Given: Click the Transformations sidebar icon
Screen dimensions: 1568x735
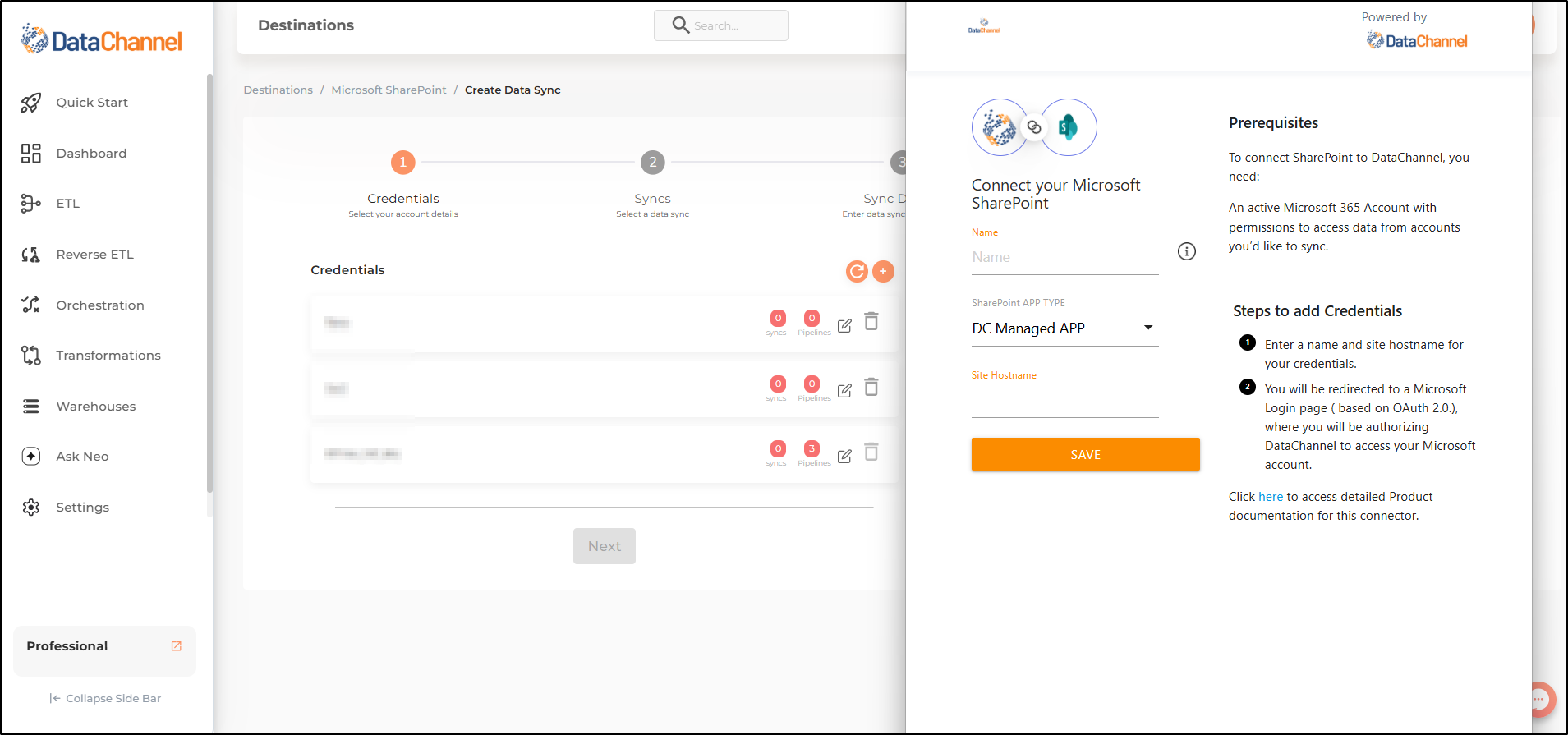Looking at the screenshot, I should (31, 356).
